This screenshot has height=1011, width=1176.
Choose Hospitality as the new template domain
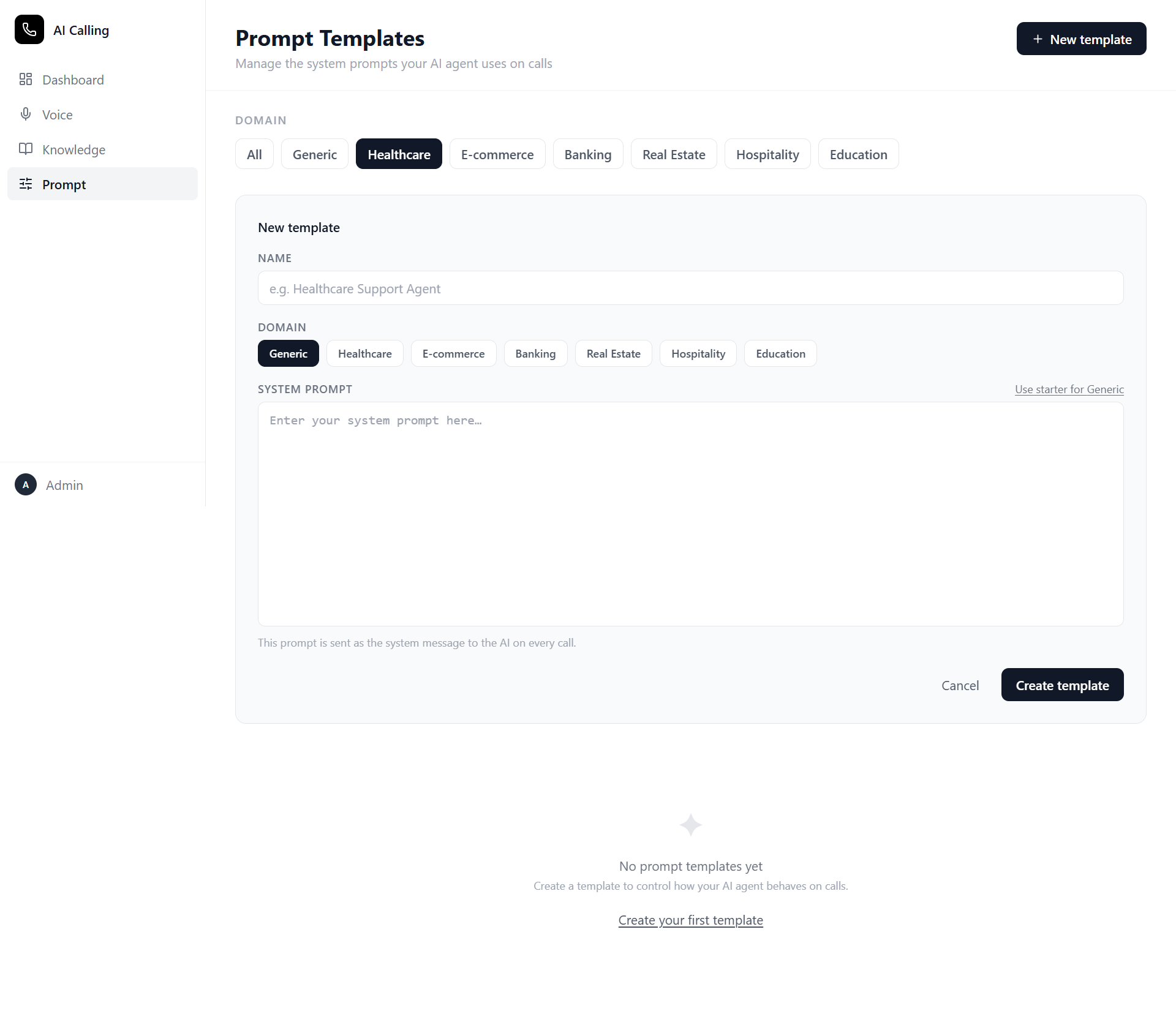(x=698, y=353)
